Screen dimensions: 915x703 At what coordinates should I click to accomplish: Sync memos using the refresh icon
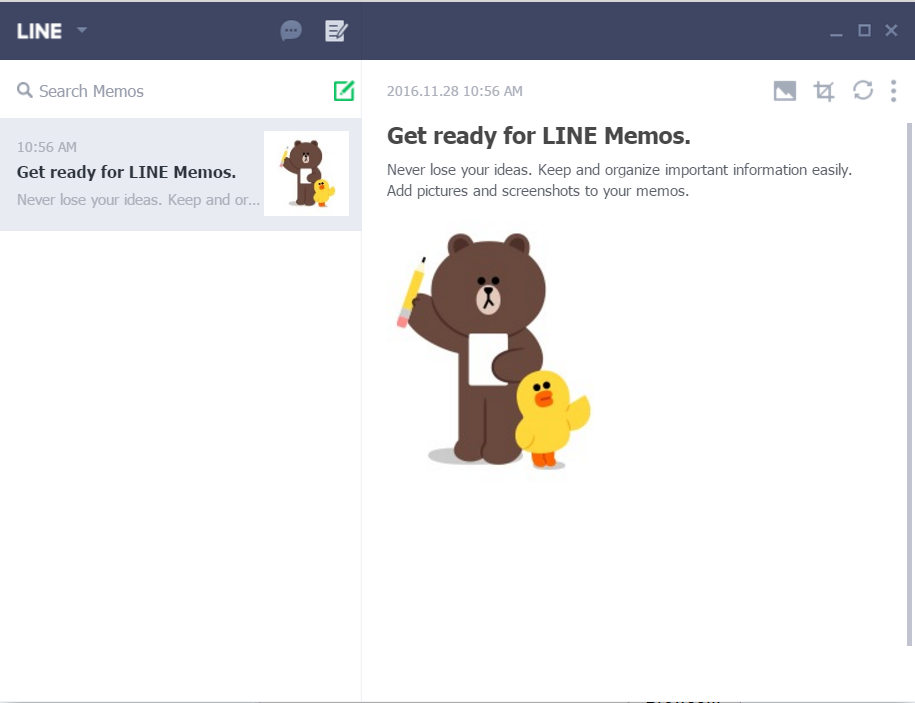tap(863, 91)
